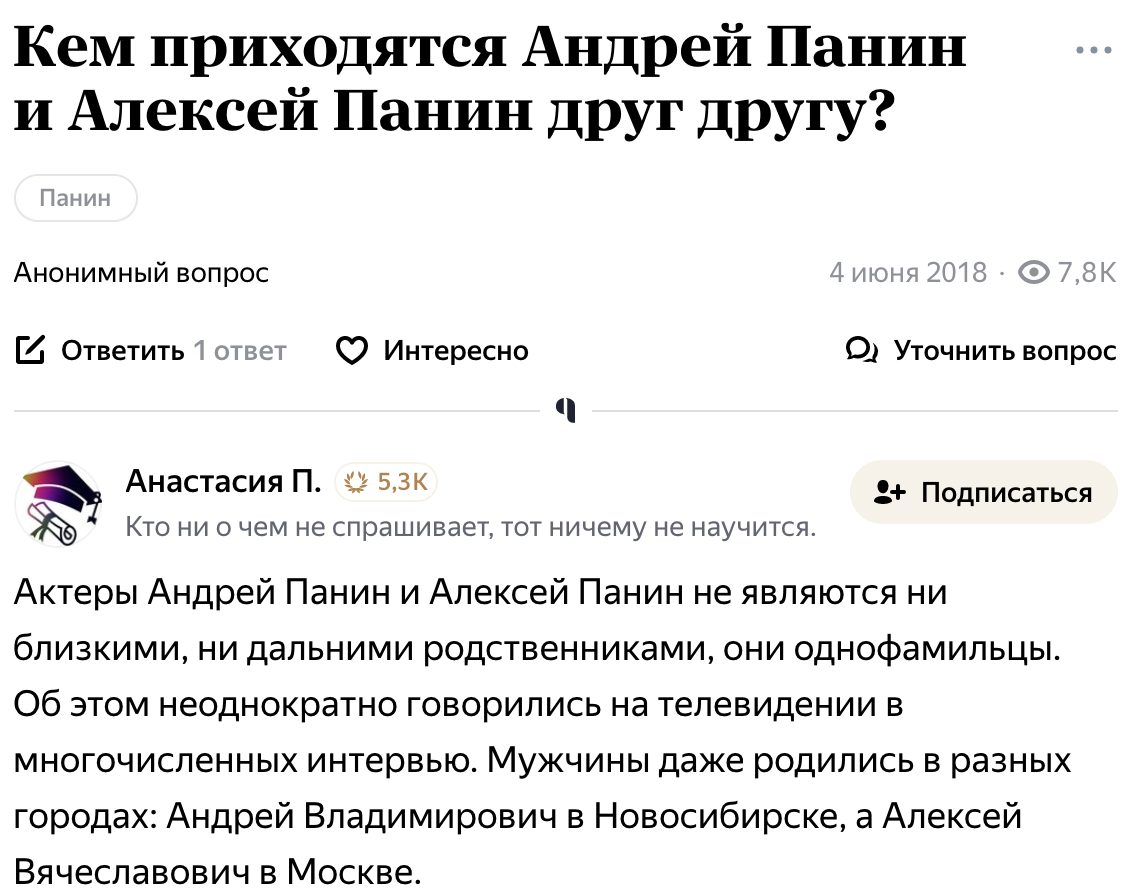This screenshot has width=1132, height=896.
Task: Click the "Анонимный вопрос" label
Action: click(141, 272)
